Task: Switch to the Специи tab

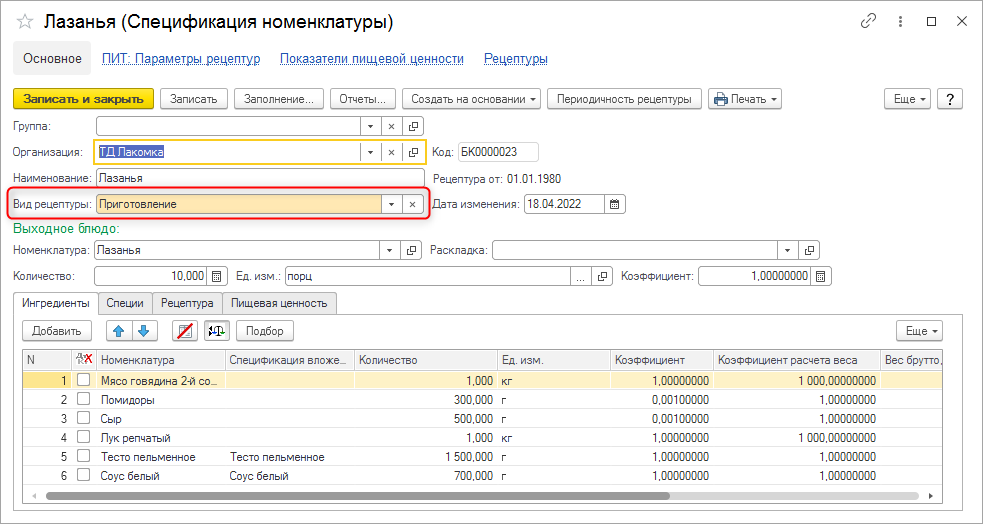Action: coord(125,303)
